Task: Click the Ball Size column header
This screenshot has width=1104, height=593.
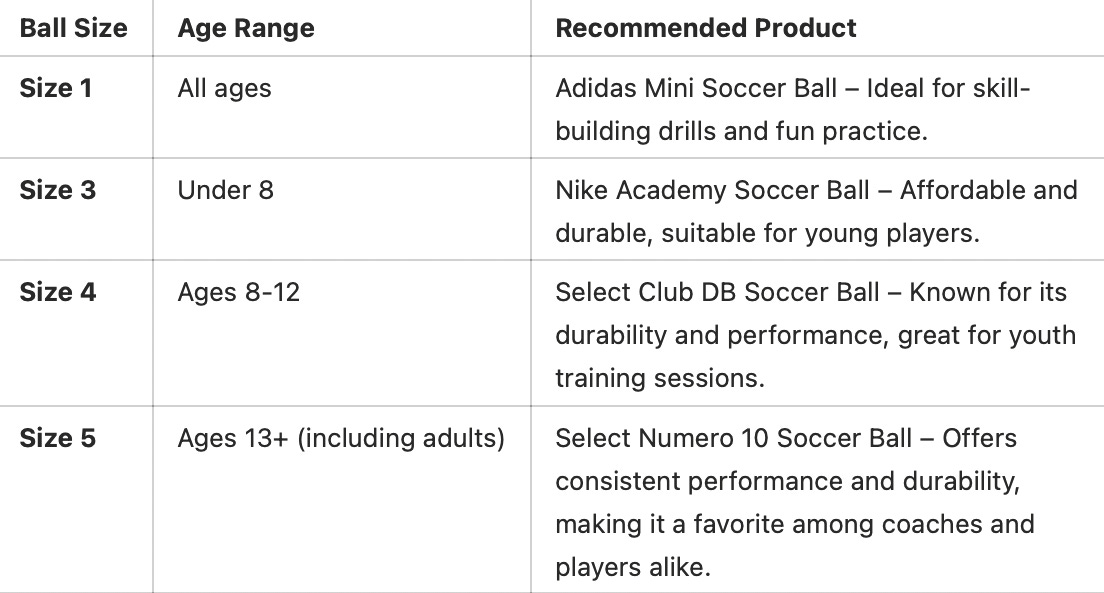Action: click(x=73, y=28)
